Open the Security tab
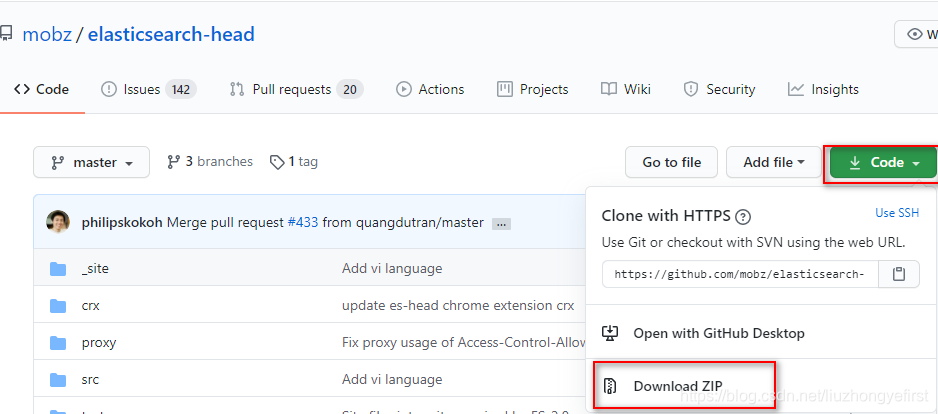 [x=719, y=90]
